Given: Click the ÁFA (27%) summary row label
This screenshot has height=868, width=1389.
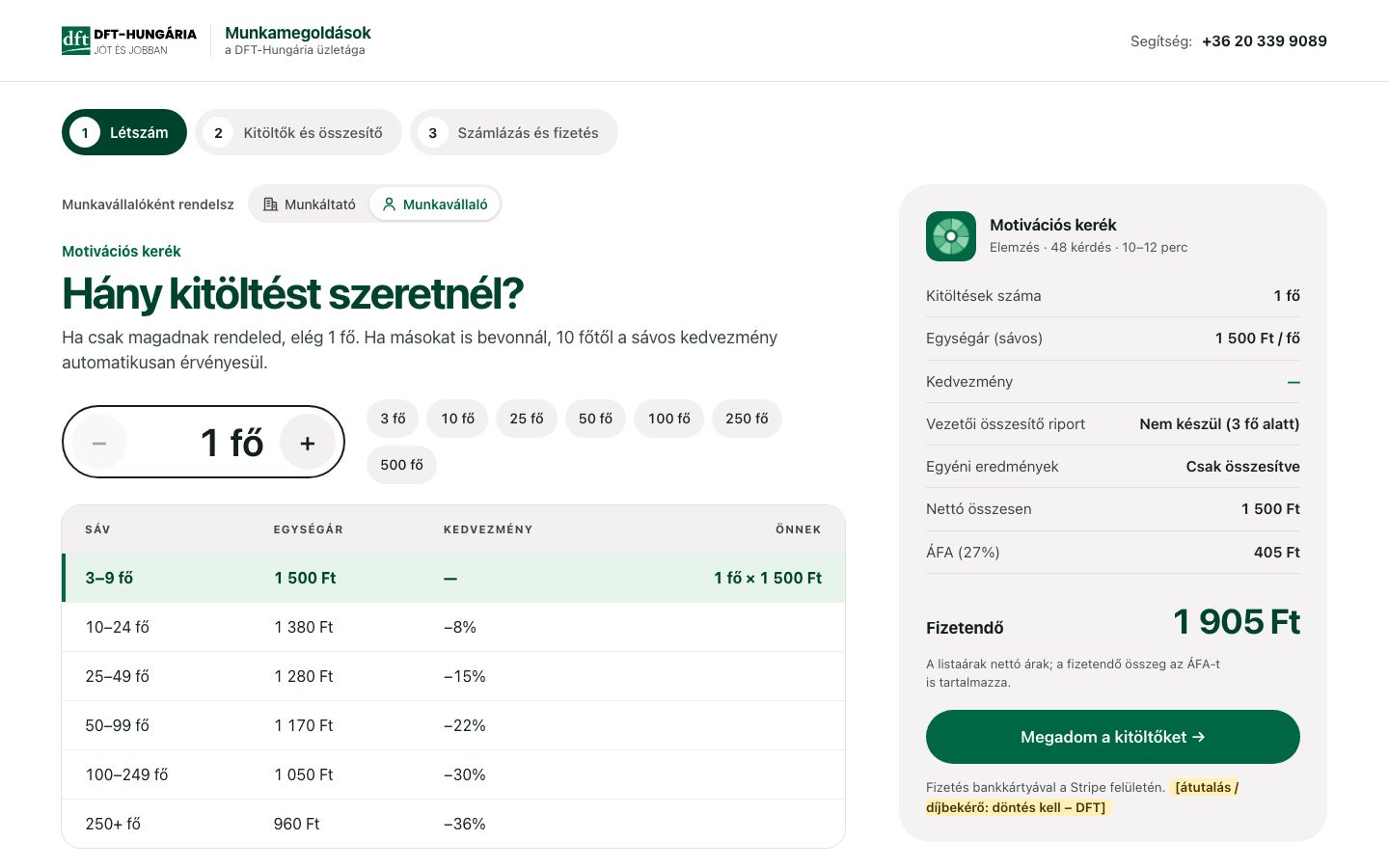Looking at the screenshot, I should (x=963, y=553).
